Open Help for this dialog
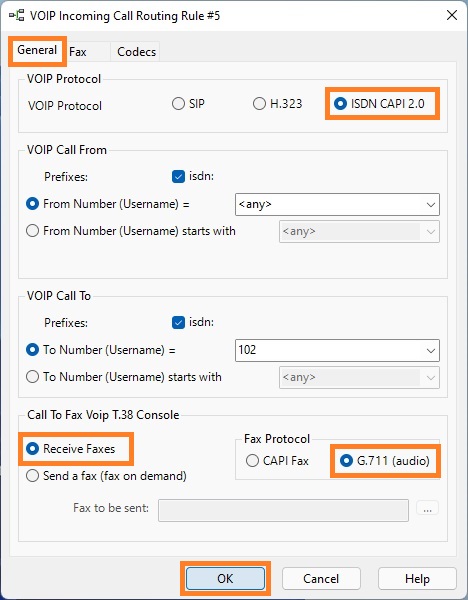468x600 pixels. pos(417,579)
